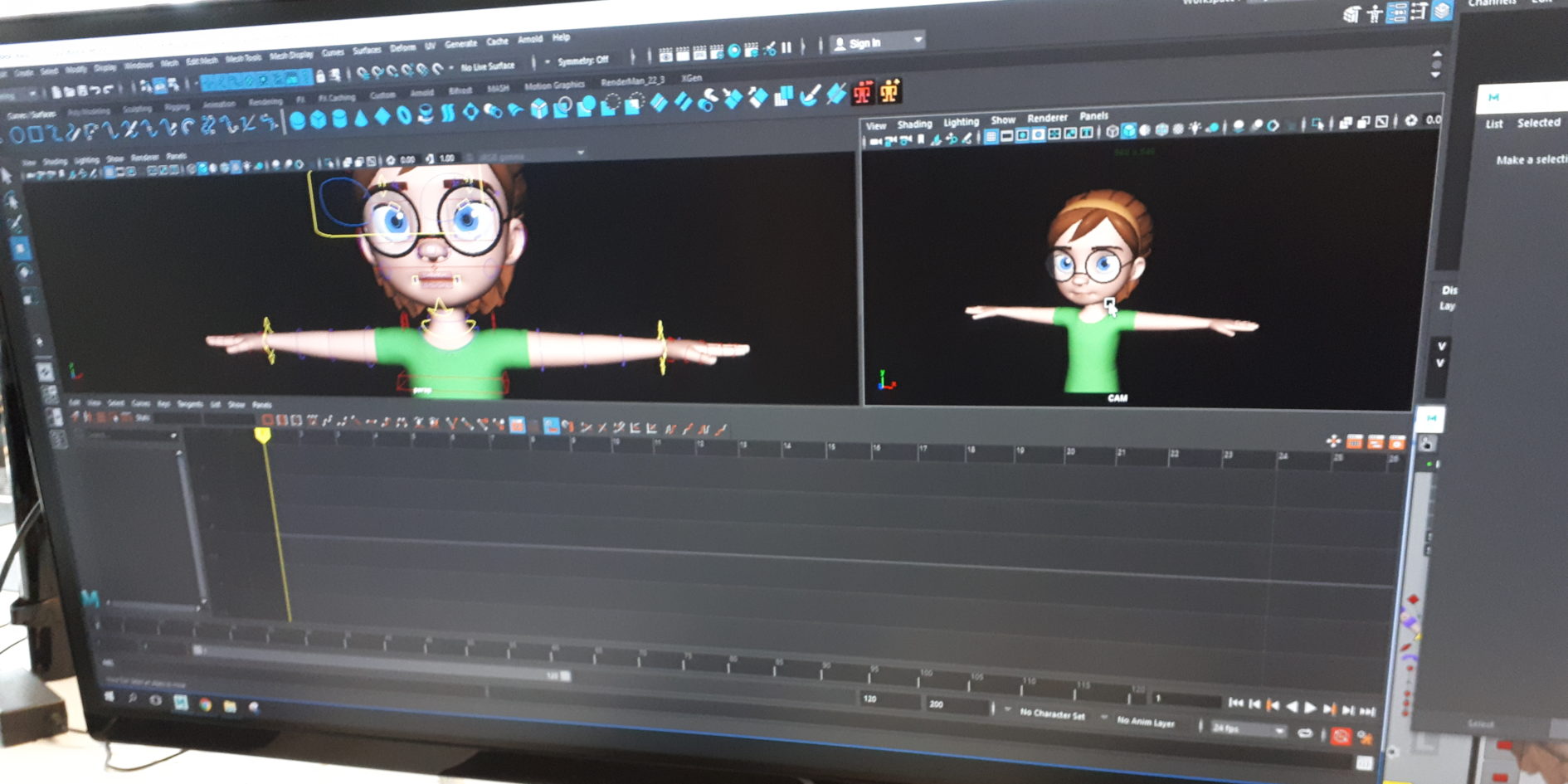Viewport: 1568px width, 784px height.
Task: Play the animation forwards
Action: coord(1310,708)
